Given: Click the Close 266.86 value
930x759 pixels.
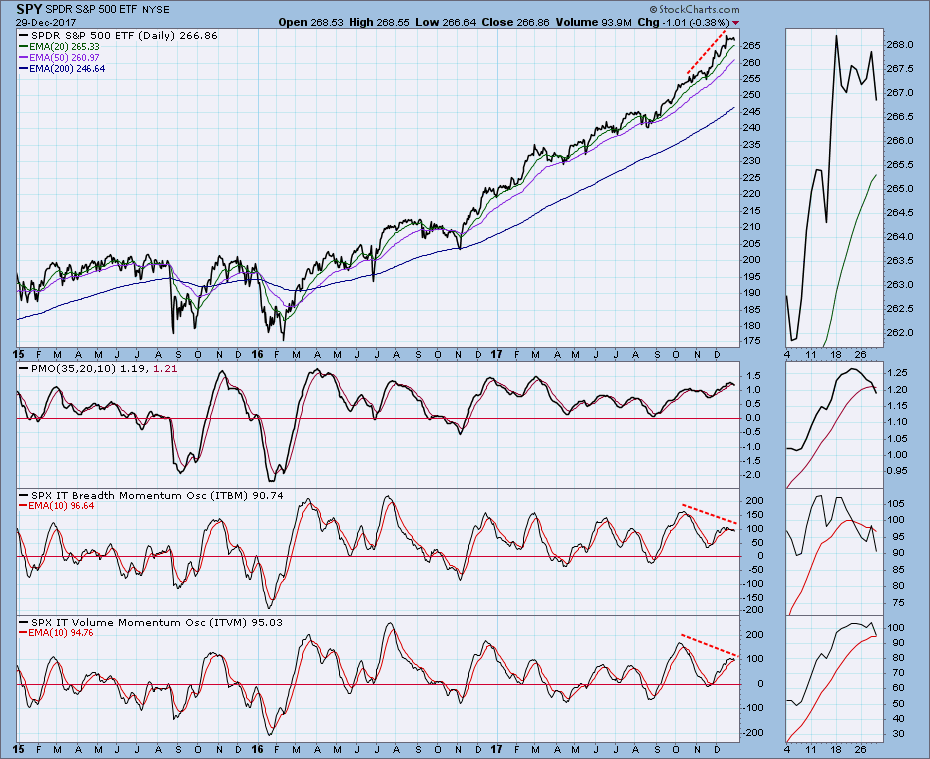Looking at the screenshot, I should point(516,23).
